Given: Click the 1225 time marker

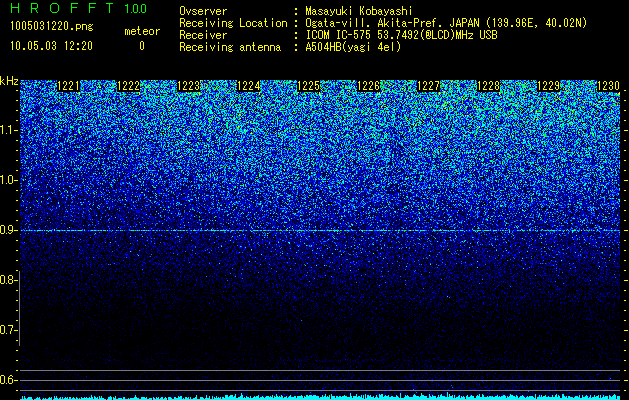Looking at the screenshot, I should 308,86.
